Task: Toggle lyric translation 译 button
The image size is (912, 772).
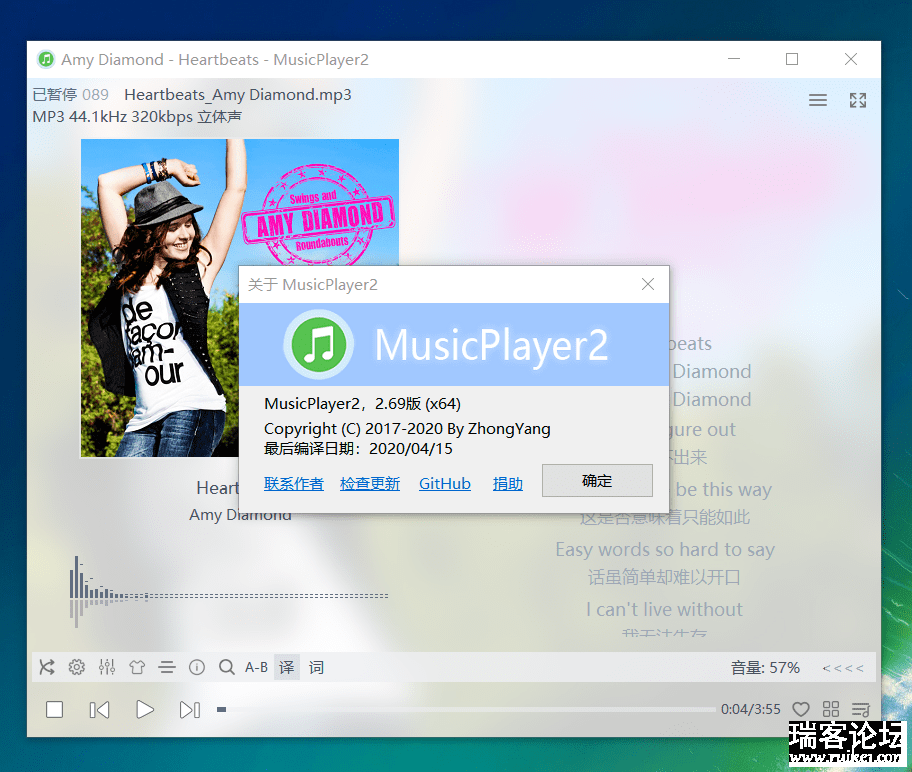Action: pos(287,667)
